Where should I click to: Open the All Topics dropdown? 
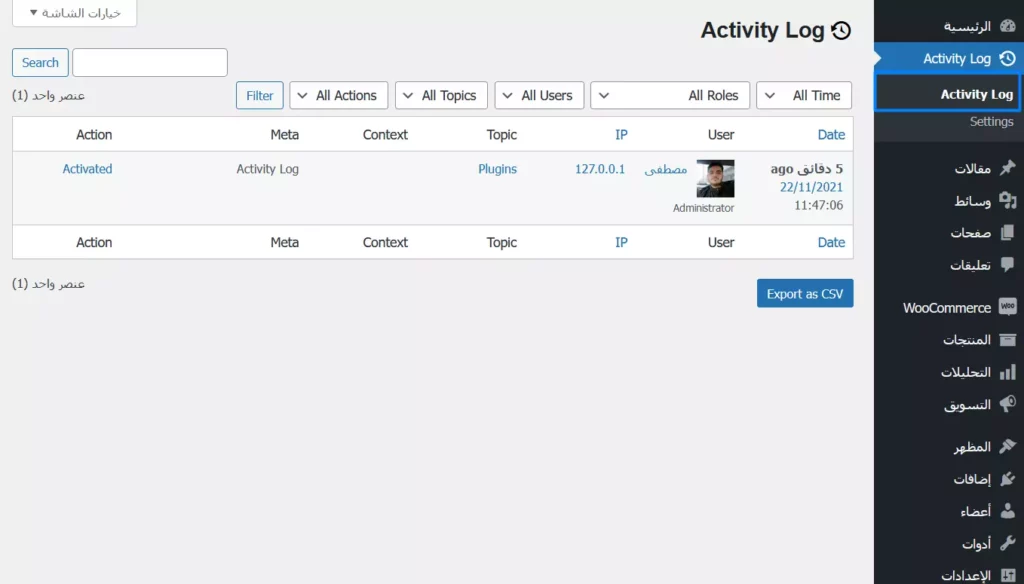[x=441, y=95]
